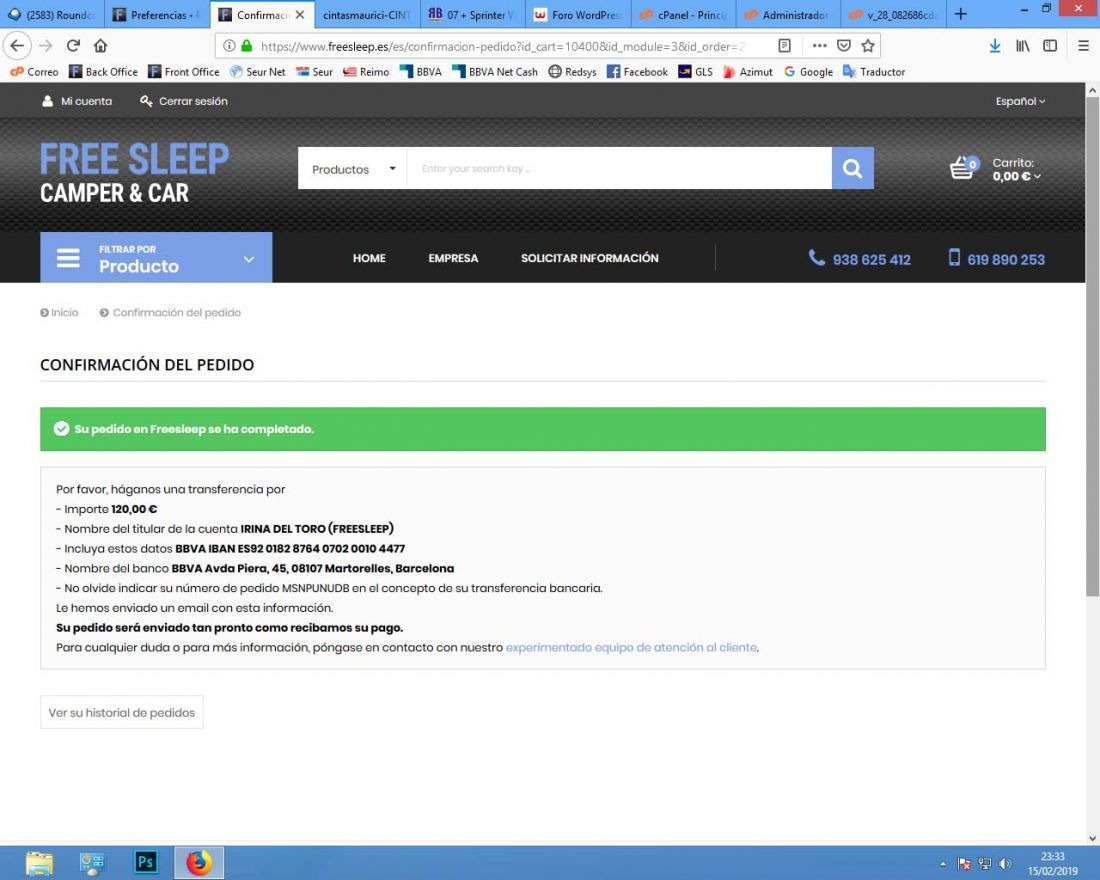
Task: Open SOLICITAR INFORMACIÓN menu item
Action: pos(589,258)
